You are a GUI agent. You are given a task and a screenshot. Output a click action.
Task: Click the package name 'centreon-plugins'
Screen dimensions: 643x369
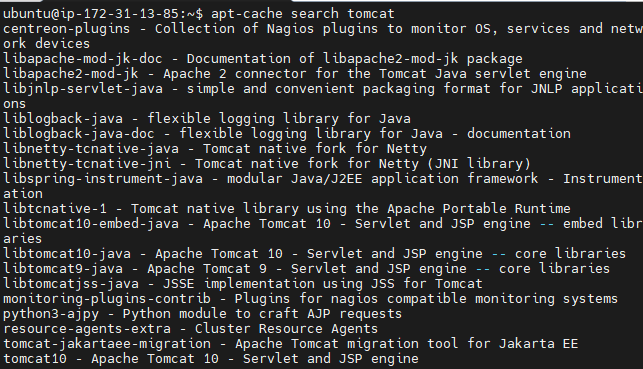[x=67, y=29]
